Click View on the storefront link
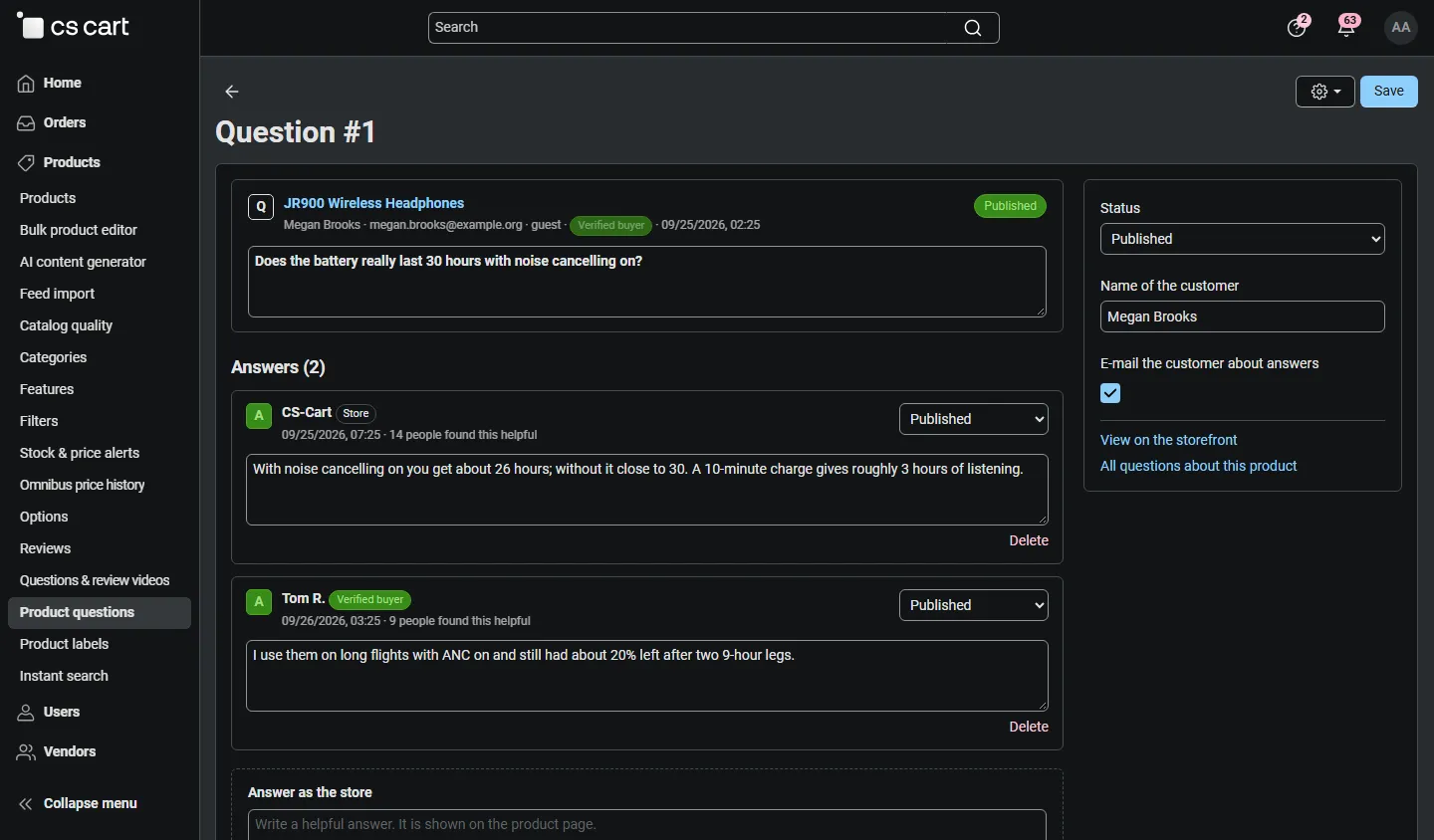The width and height of the screenshot is (1434, 840). point(1169,440)
